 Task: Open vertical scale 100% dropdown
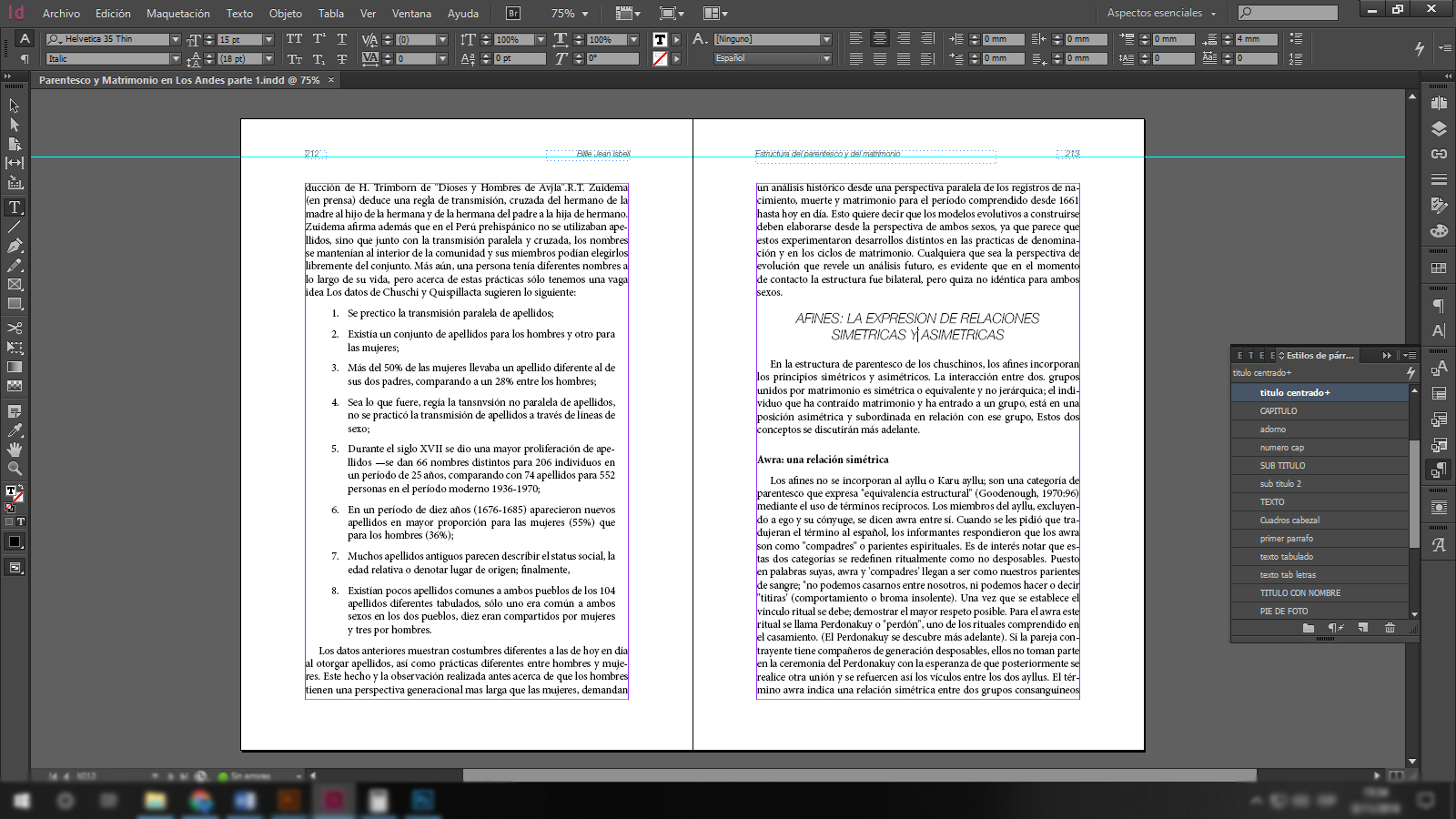tap(541, 39)
